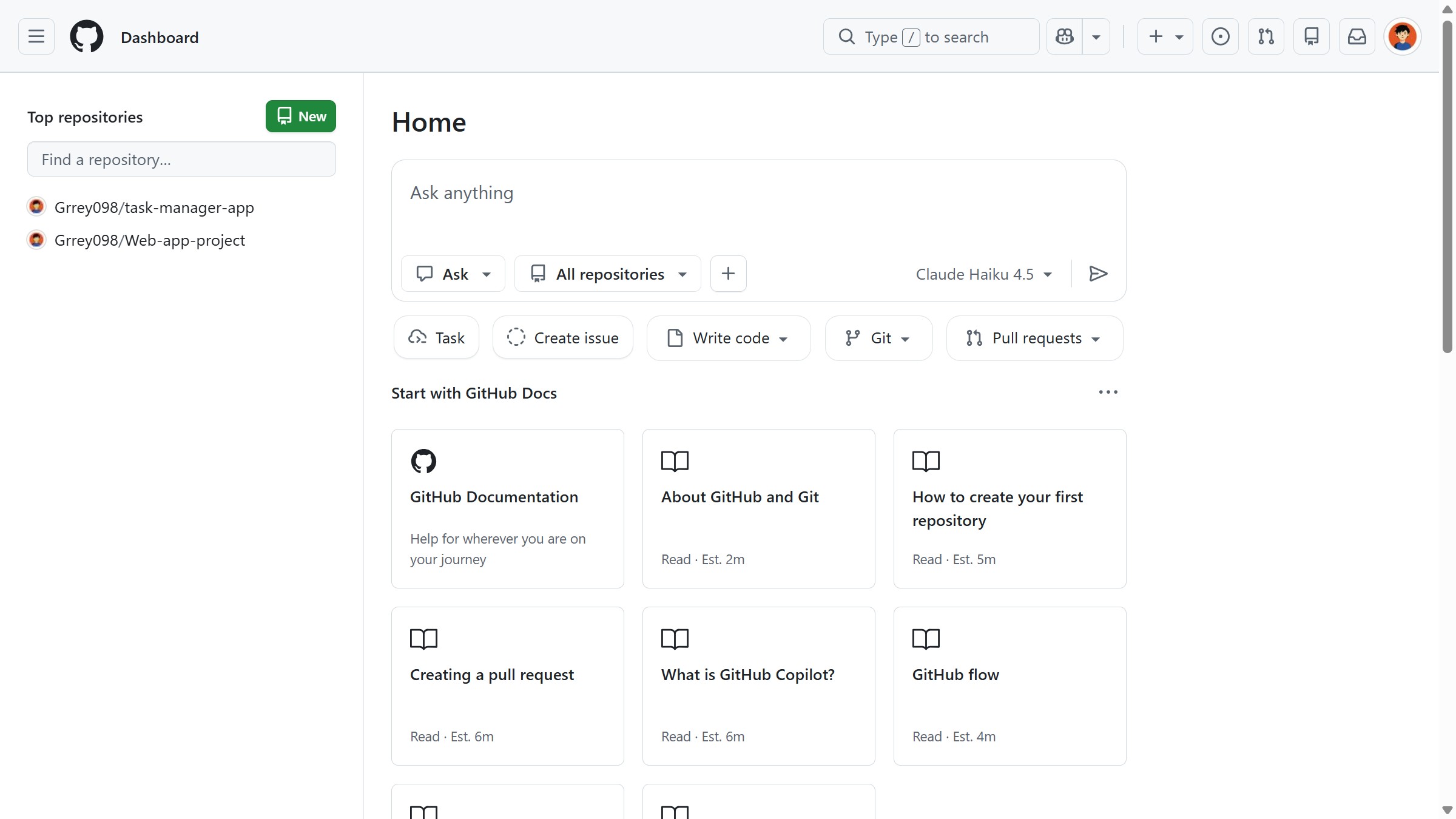Click the Start with GitHub Docs heading

click(x=474, y=393)
